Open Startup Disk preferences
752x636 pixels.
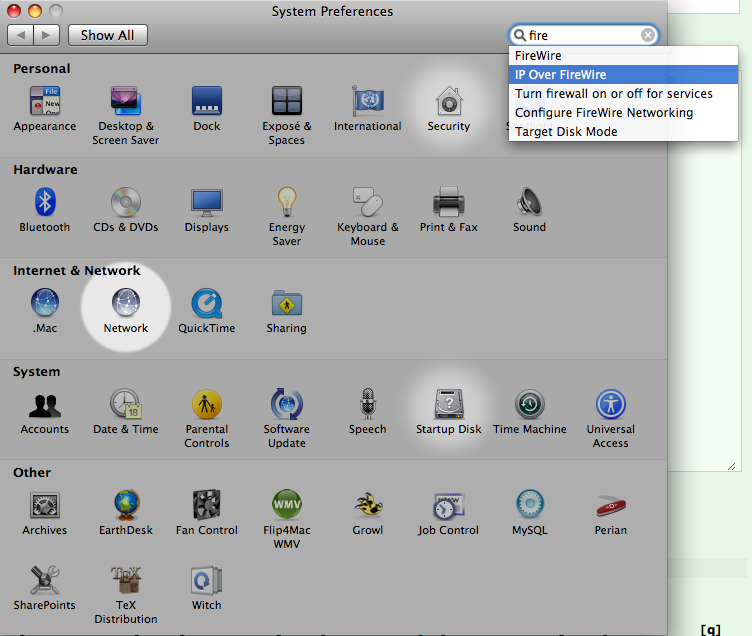point(448,405)
